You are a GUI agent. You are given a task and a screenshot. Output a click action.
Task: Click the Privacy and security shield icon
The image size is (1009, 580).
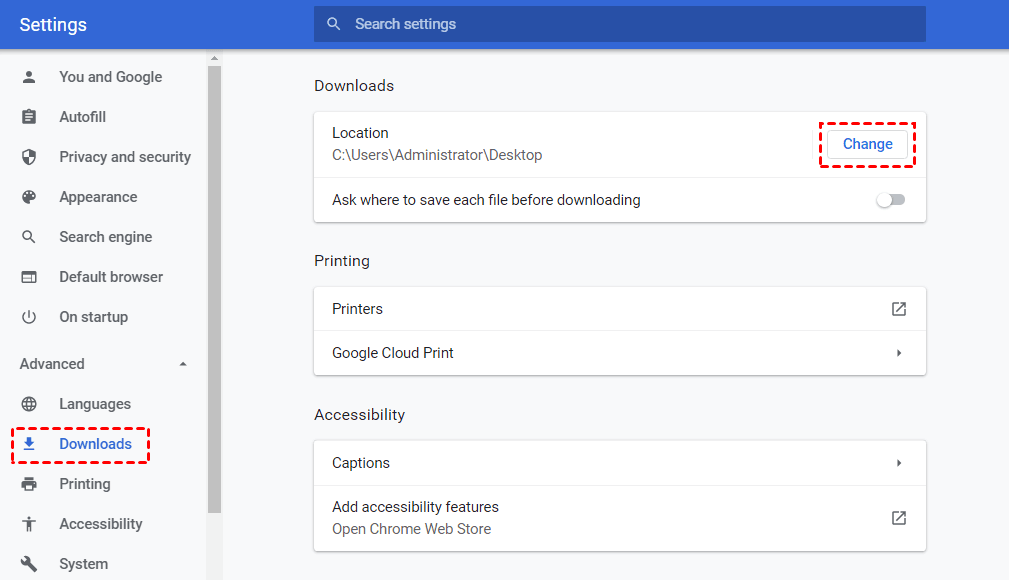[x=29, y=157]
